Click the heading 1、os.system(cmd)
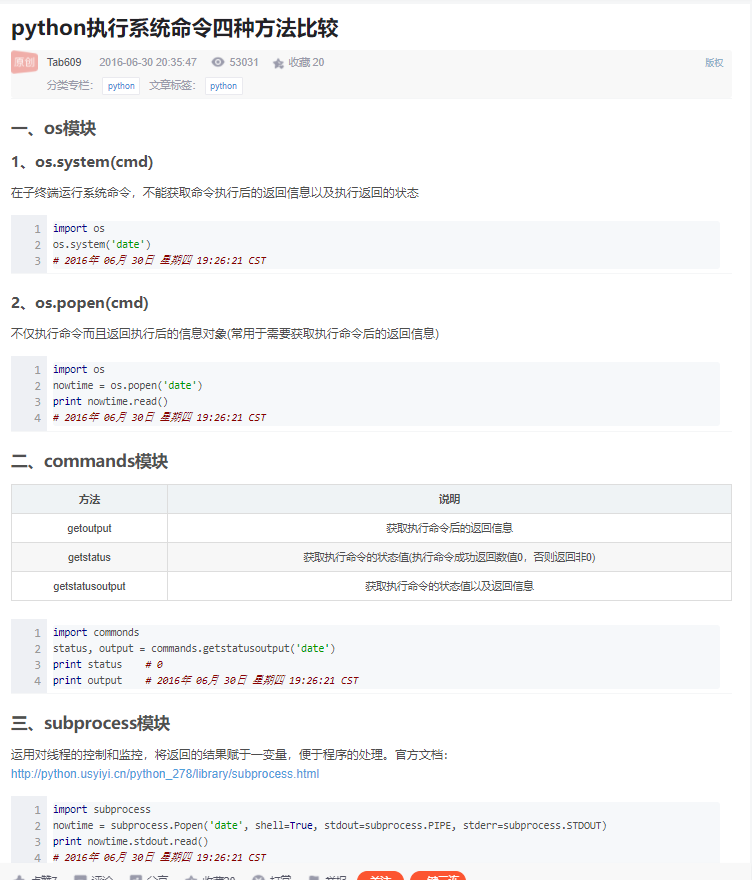Screen dimensions: 752x880 point(82,162)
